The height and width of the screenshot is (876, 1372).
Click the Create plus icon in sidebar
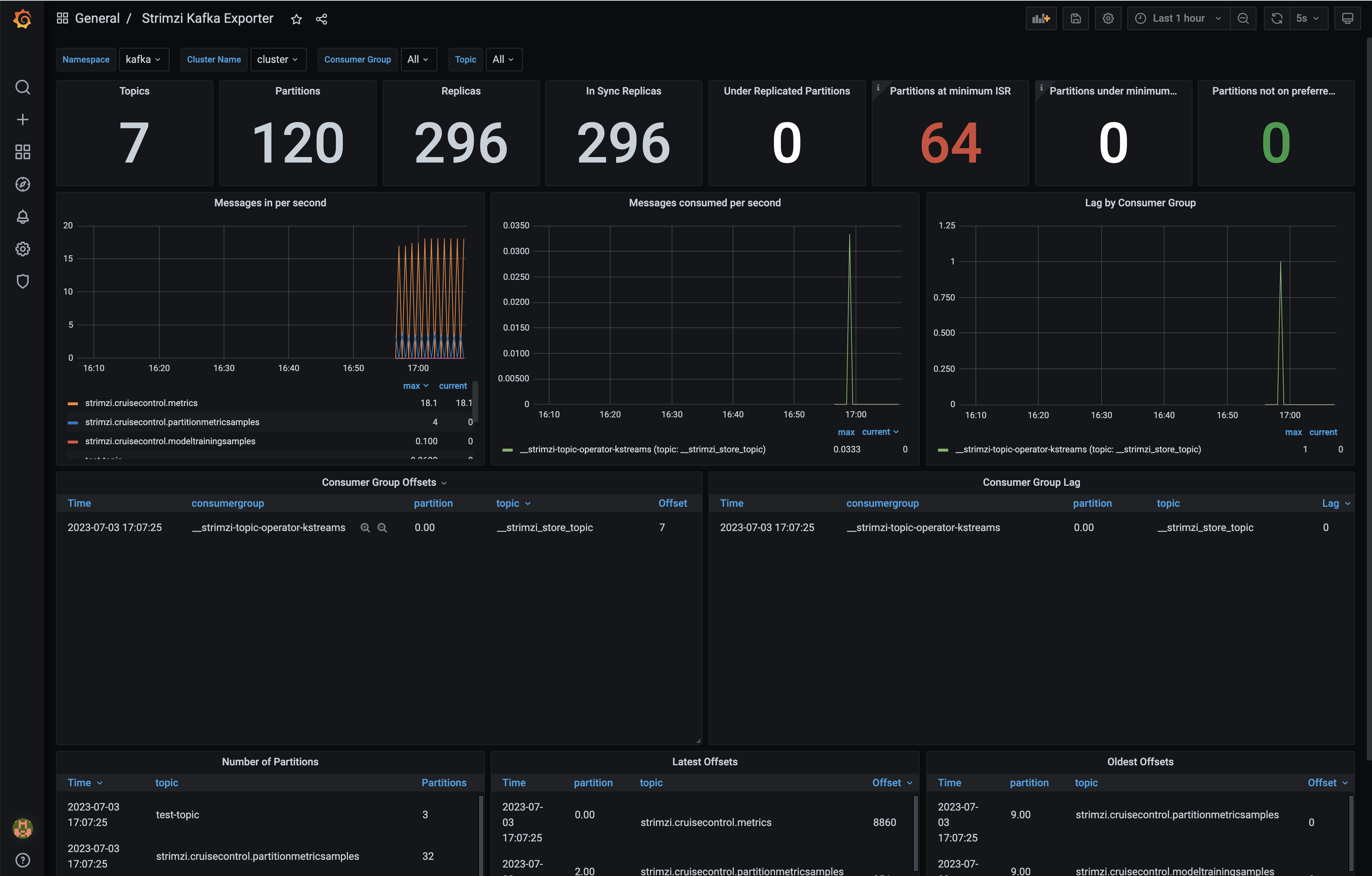[x=22, y=120]
